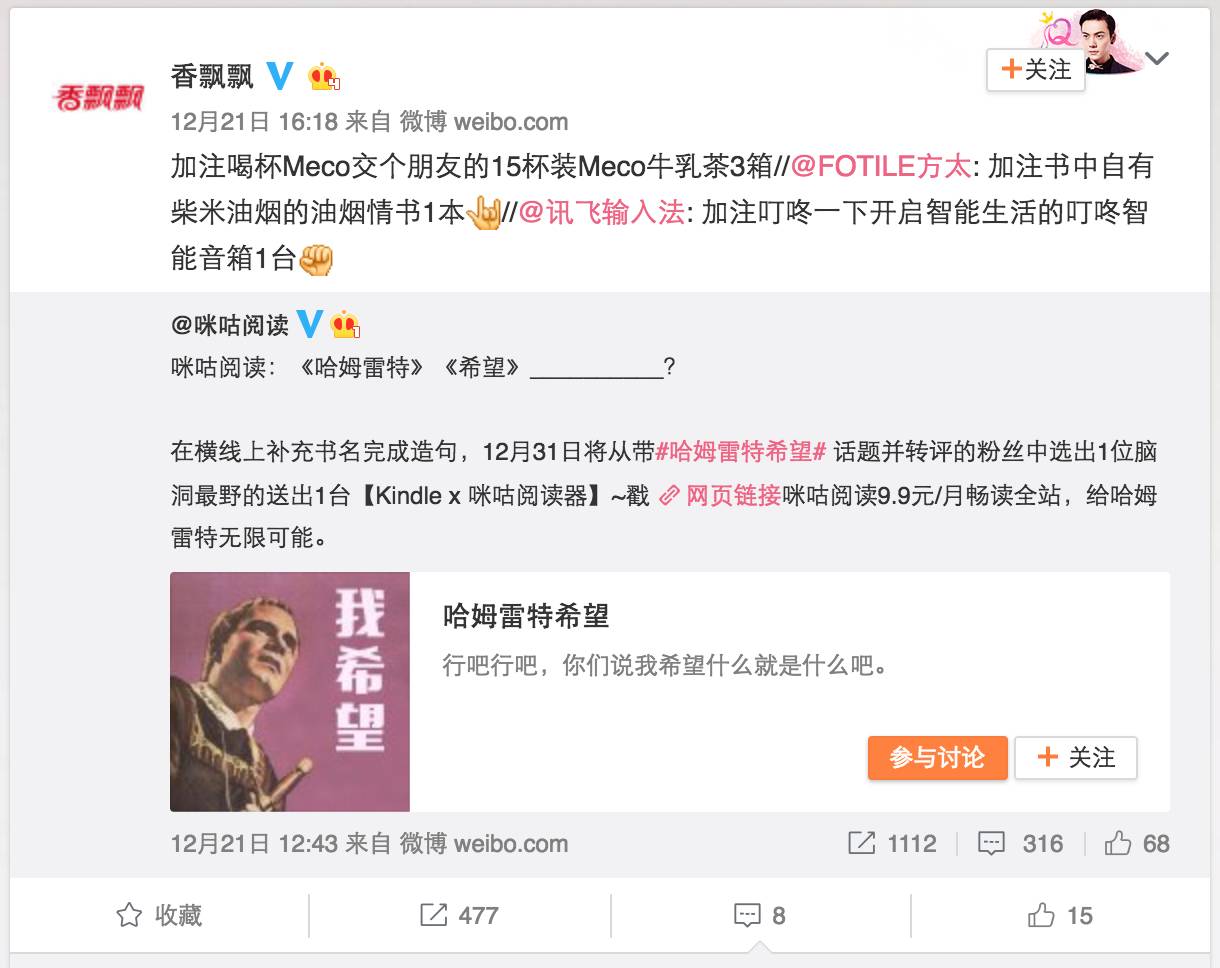Viewport: 1220px width, 968px height.
Task: Click the blue verified V badge beside 香飘飘
Action: point(281,76)
